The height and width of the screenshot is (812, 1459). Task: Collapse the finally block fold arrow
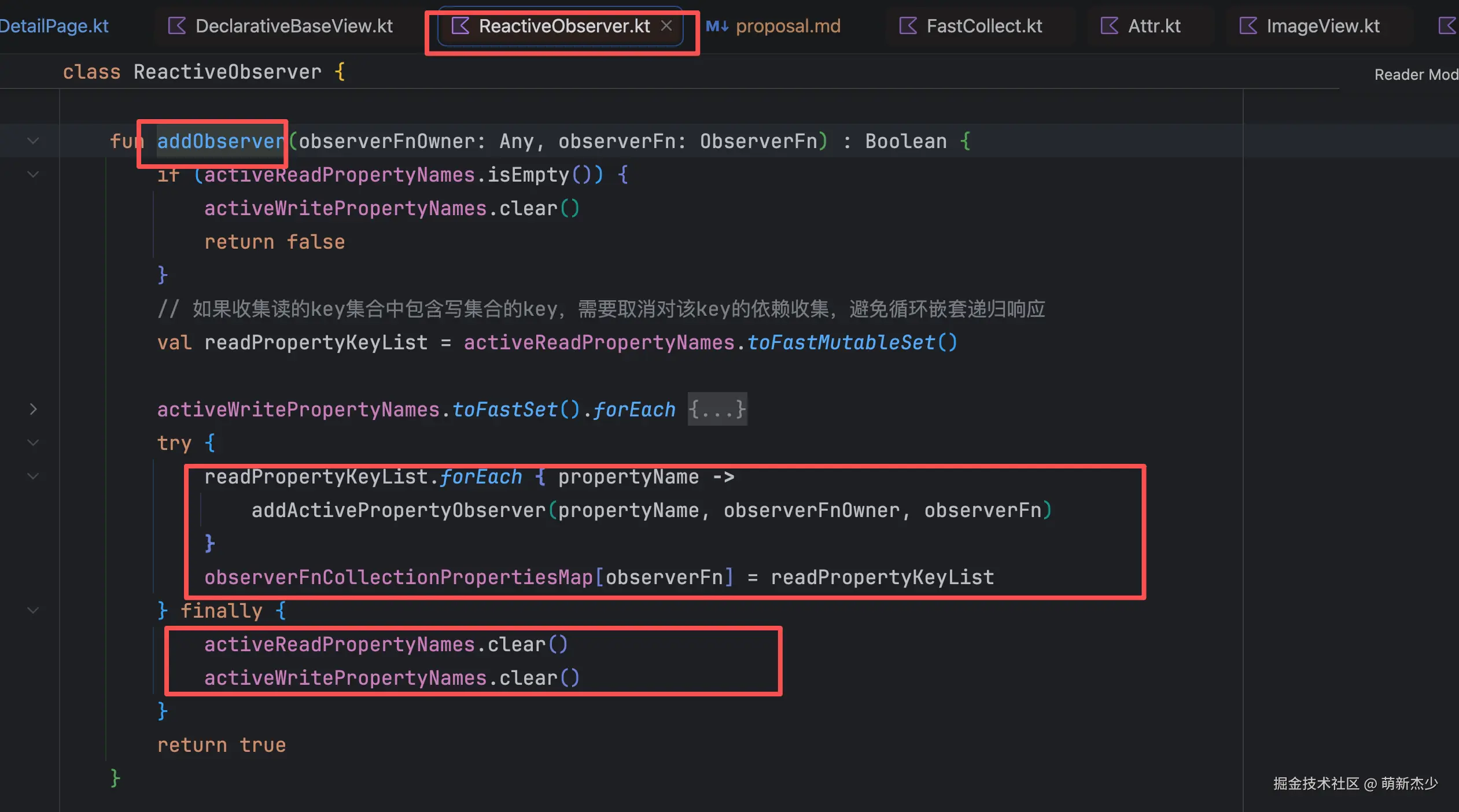[33, 611]
